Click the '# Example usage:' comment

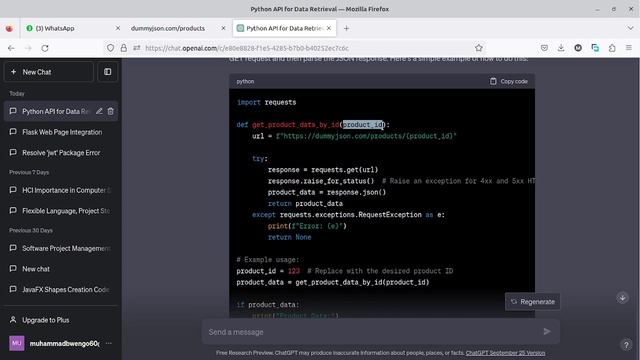pos(268,260)
